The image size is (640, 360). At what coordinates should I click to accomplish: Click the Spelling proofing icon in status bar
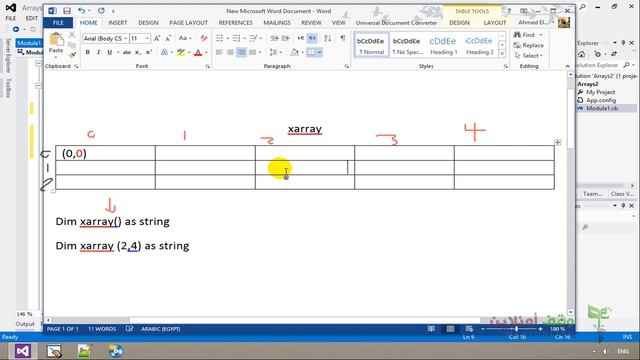pyautogui.click(x=129, y=329)
